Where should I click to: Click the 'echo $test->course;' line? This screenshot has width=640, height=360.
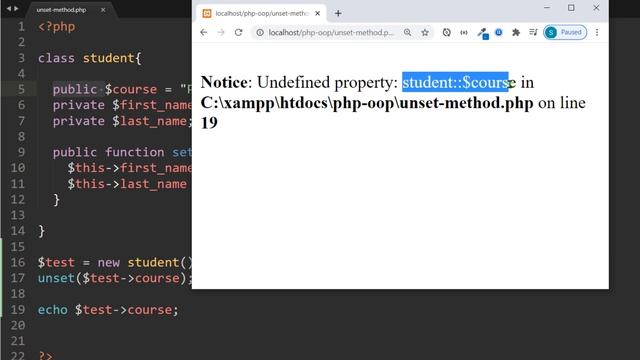coord(108,310)
